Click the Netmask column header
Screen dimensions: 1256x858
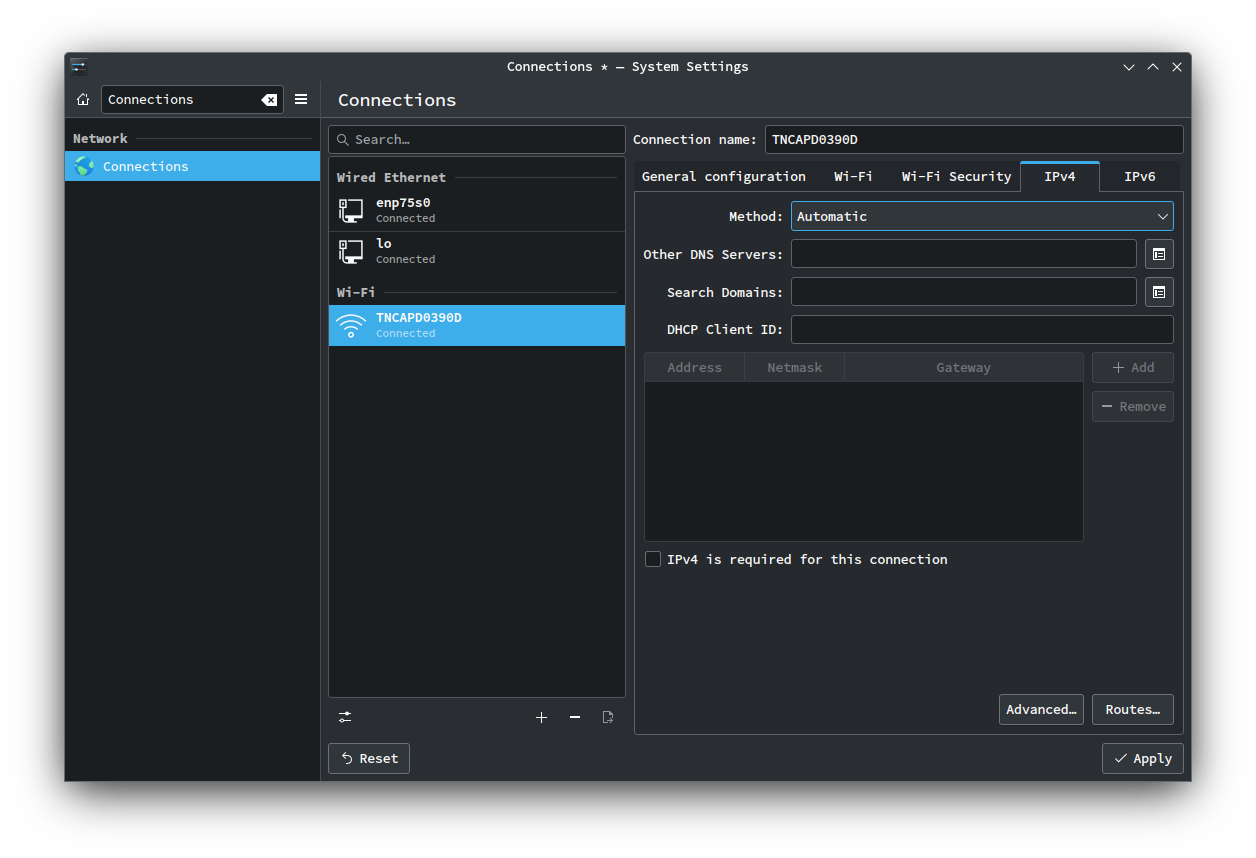pyautogui.click(x=795, y=367)
